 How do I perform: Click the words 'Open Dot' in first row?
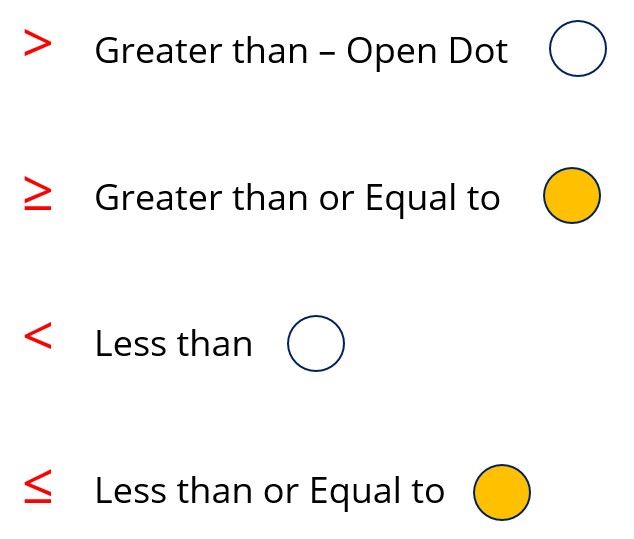tap(427, 52)
